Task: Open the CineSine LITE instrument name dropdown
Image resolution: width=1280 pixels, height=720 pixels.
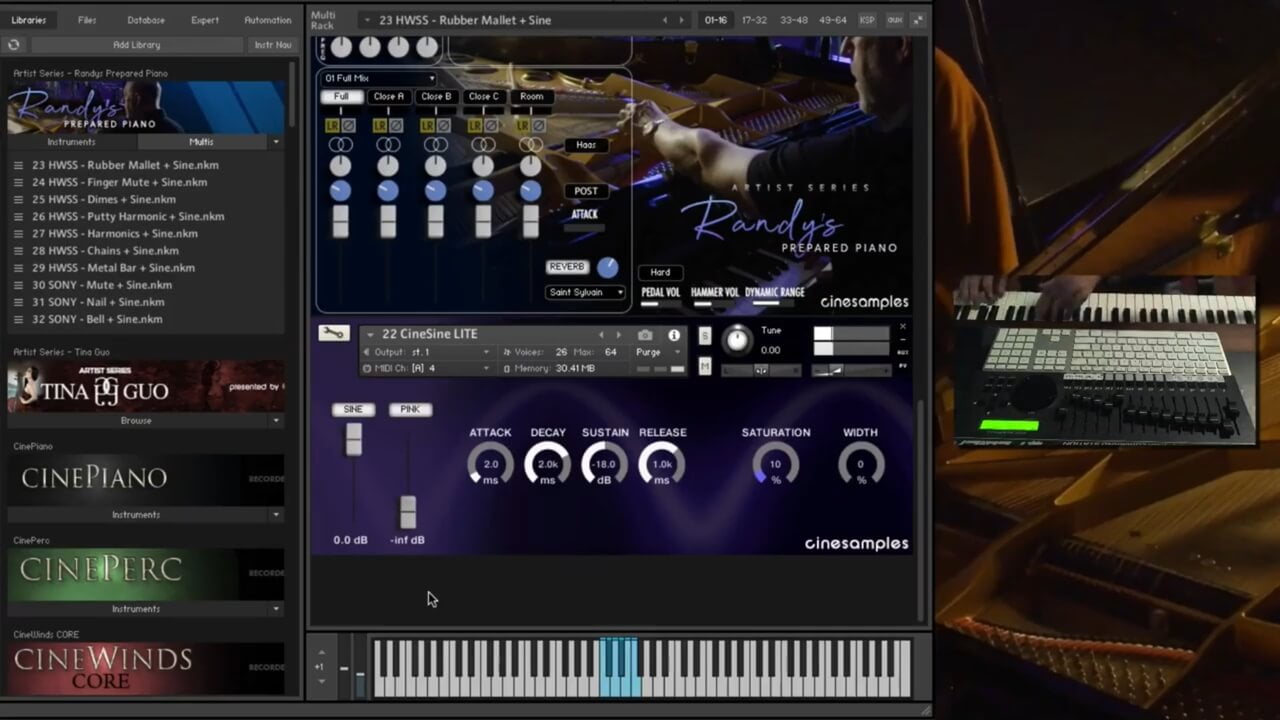Action: [370, 335]
